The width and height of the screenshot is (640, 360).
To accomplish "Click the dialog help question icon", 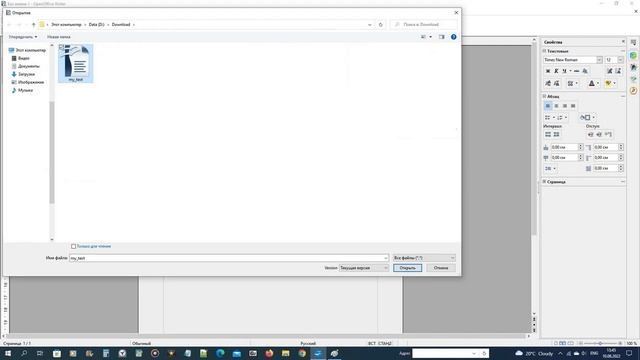I will pyautogui.click(x=453, y=37).
